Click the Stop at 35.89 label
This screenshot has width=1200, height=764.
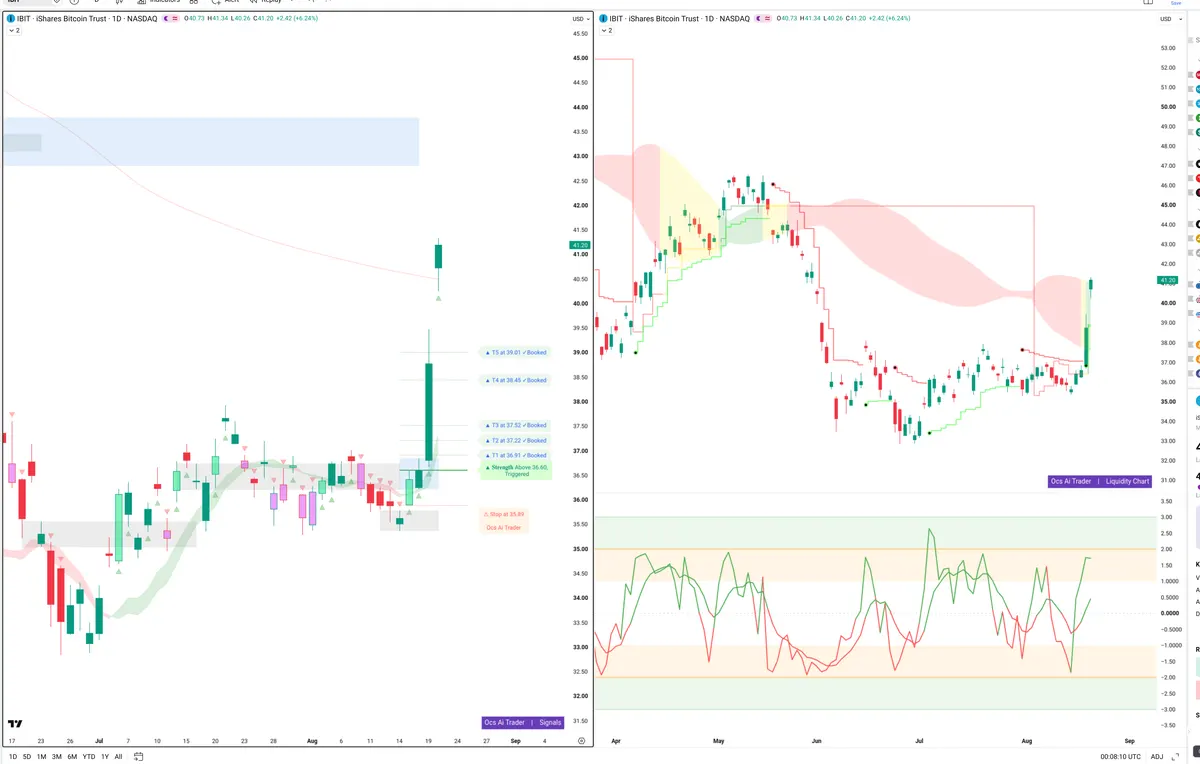tap(504, 514)
